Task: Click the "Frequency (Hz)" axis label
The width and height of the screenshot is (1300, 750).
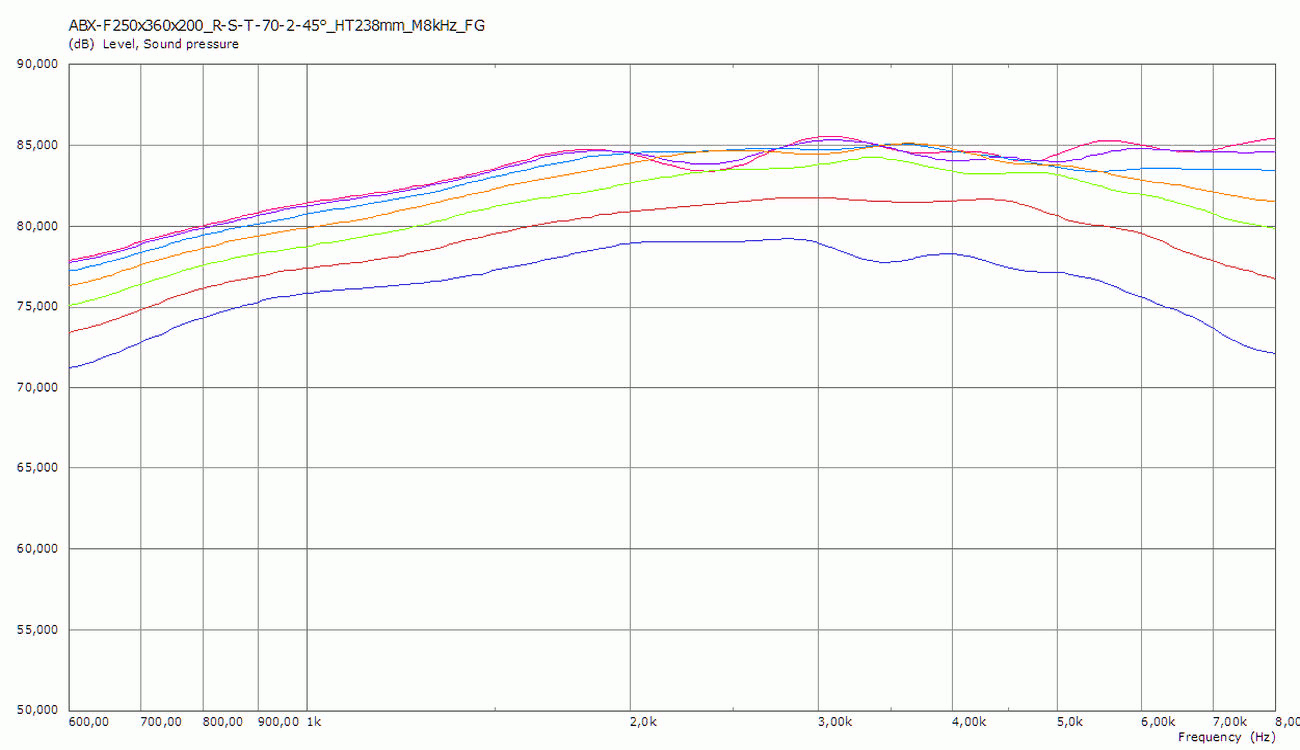Action: point(1226,737)
